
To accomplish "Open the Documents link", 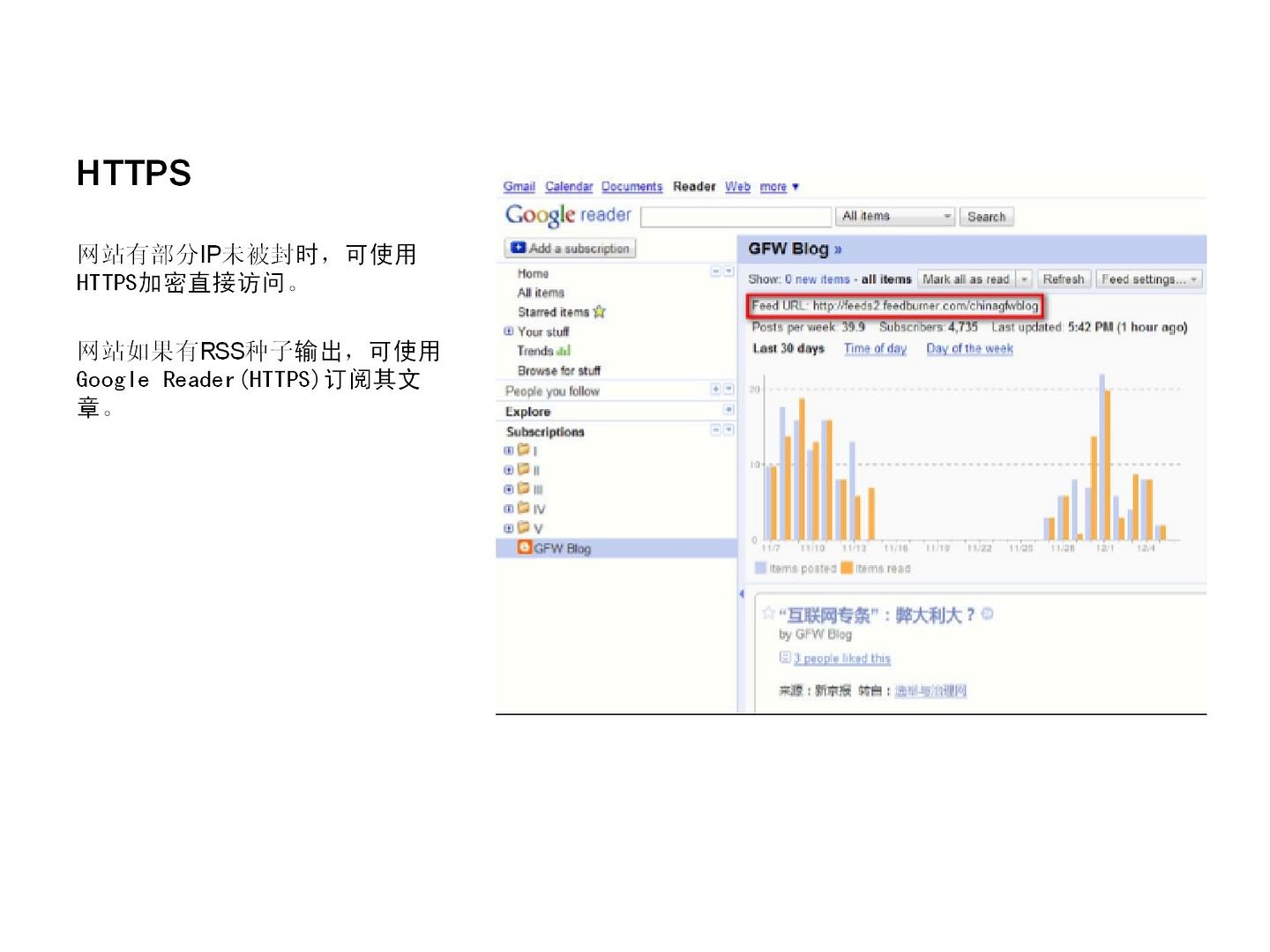I will tap(631, 187).
